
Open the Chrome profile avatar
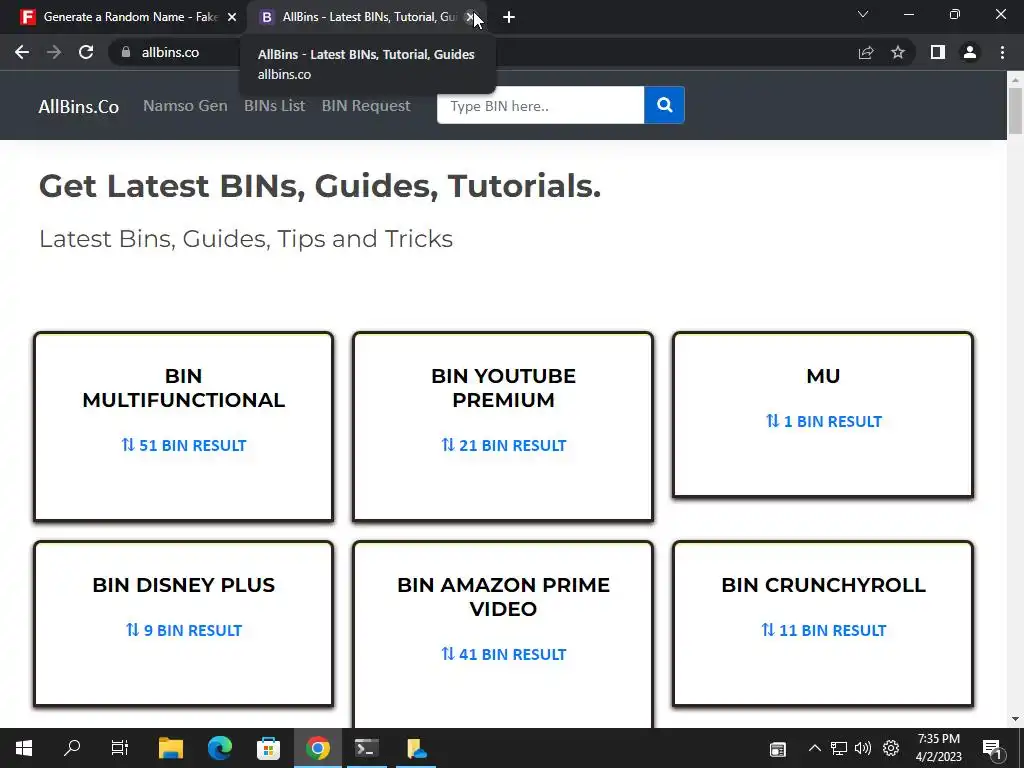[970, 52]
